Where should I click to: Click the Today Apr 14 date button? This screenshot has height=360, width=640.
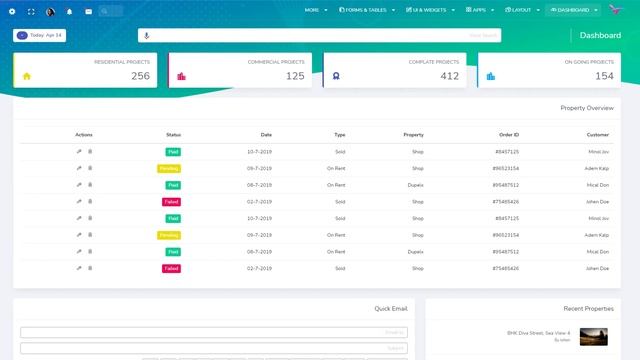click(x=40, y=36)
